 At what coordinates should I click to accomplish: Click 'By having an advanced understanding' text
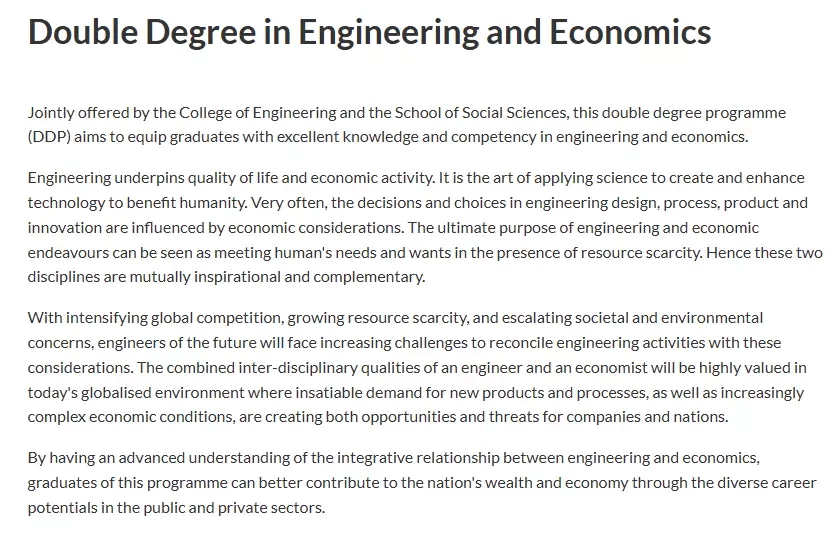(159, 458)
